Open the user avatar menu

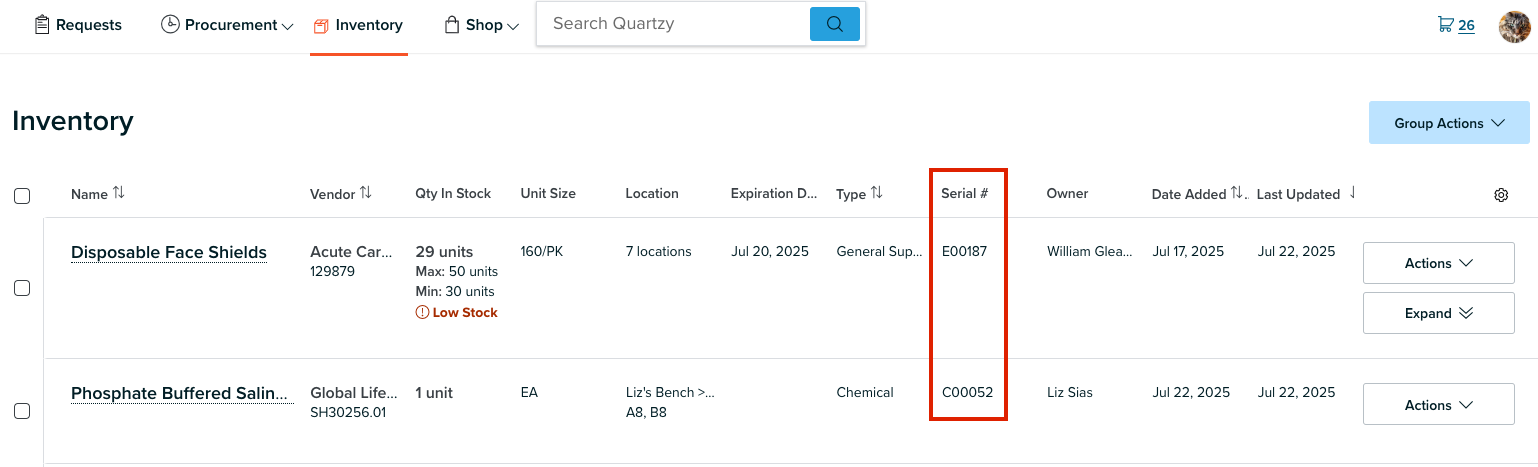(x=1514, y=26)
